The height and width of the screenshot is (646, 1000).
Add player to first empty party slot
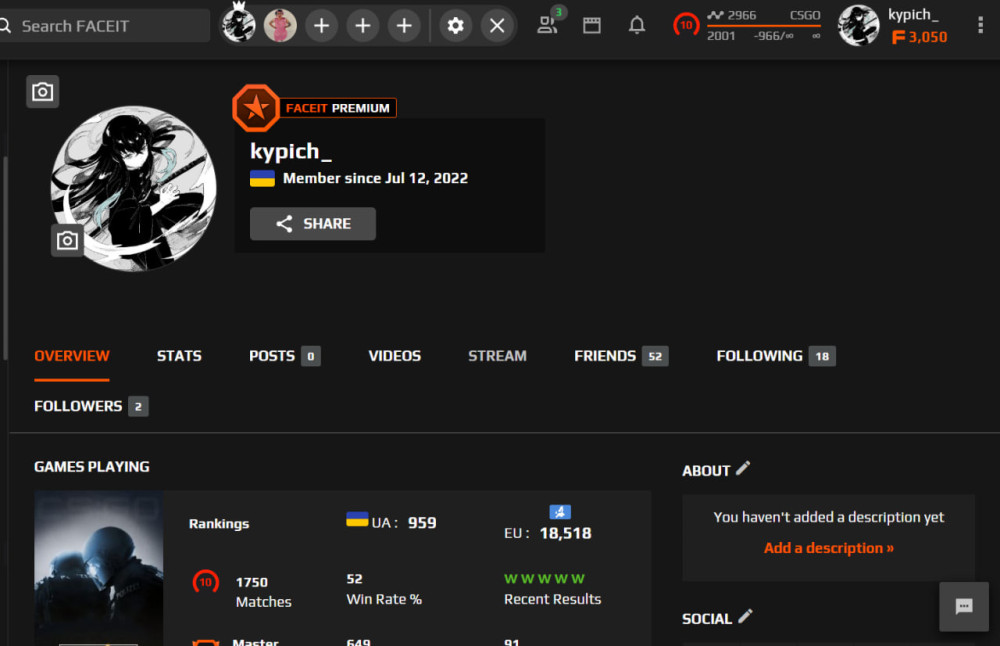[x=321, y=26]
